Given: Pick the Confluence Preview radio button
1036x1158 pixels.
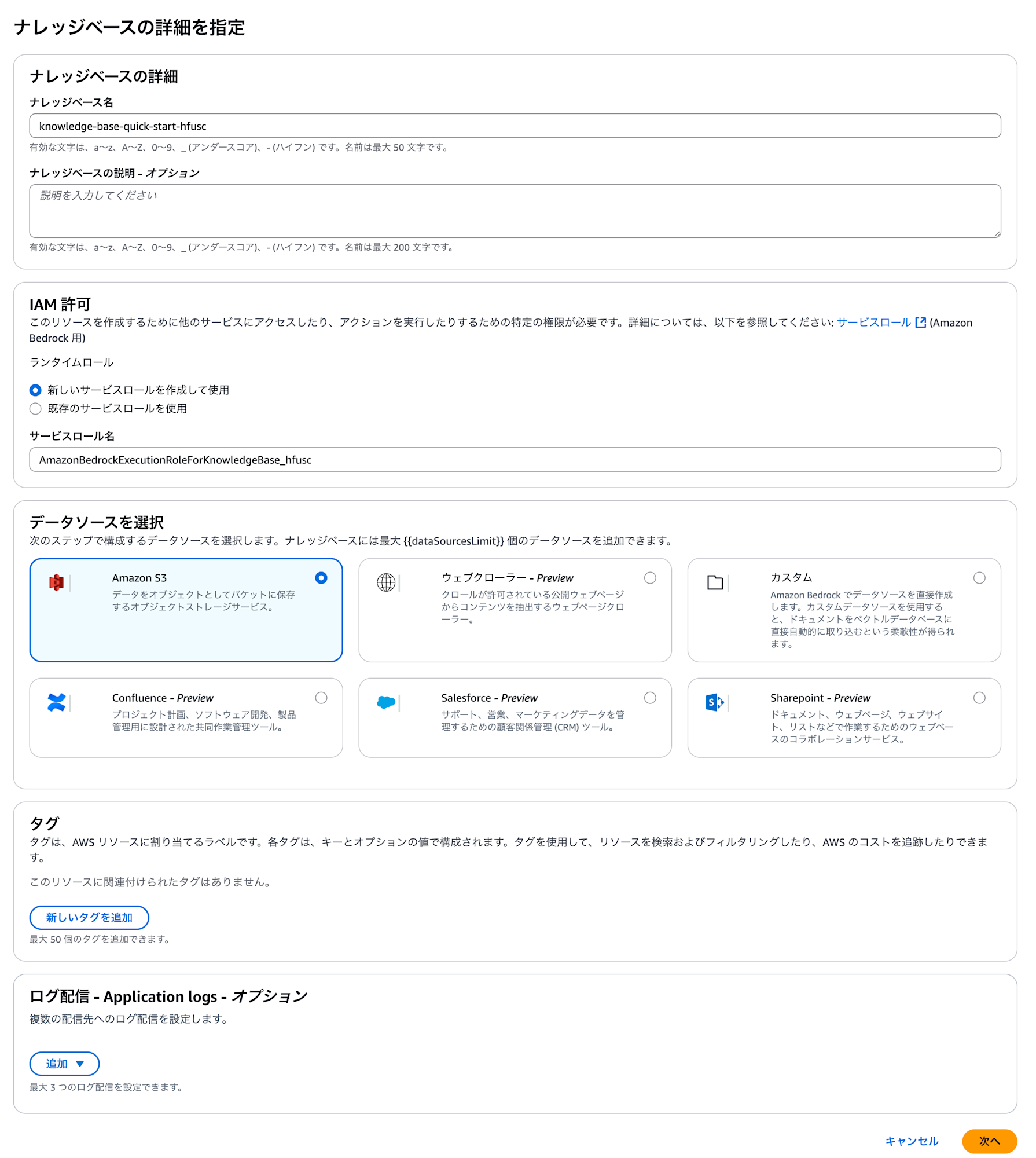Looking at the screenshot, I should (321, 698).
